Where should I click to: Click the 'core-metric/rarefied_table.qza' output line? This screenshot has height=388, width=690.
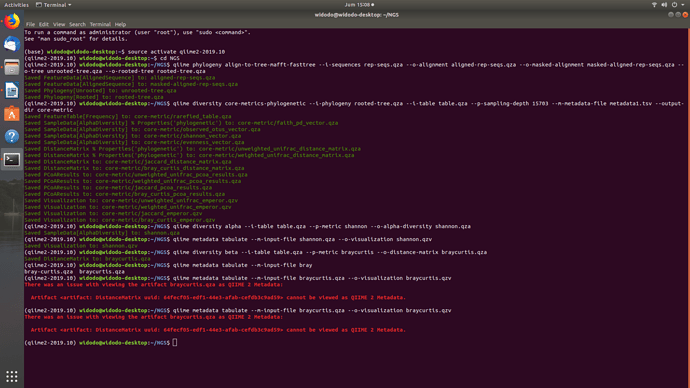pyautogui.click(x=128, y=117)
